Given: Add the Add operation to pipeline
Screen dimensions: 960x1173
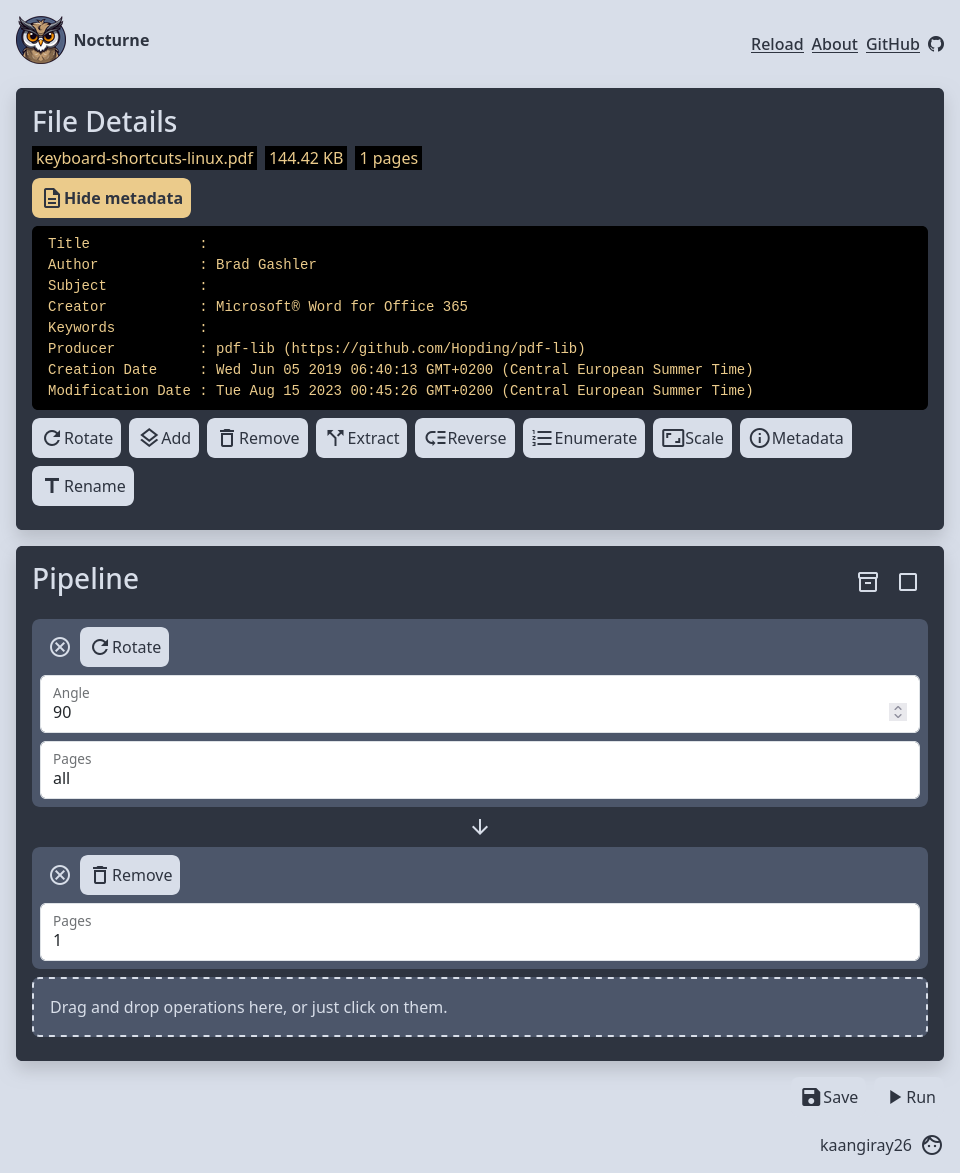Looking at the screenshot, I should (164, 438).
